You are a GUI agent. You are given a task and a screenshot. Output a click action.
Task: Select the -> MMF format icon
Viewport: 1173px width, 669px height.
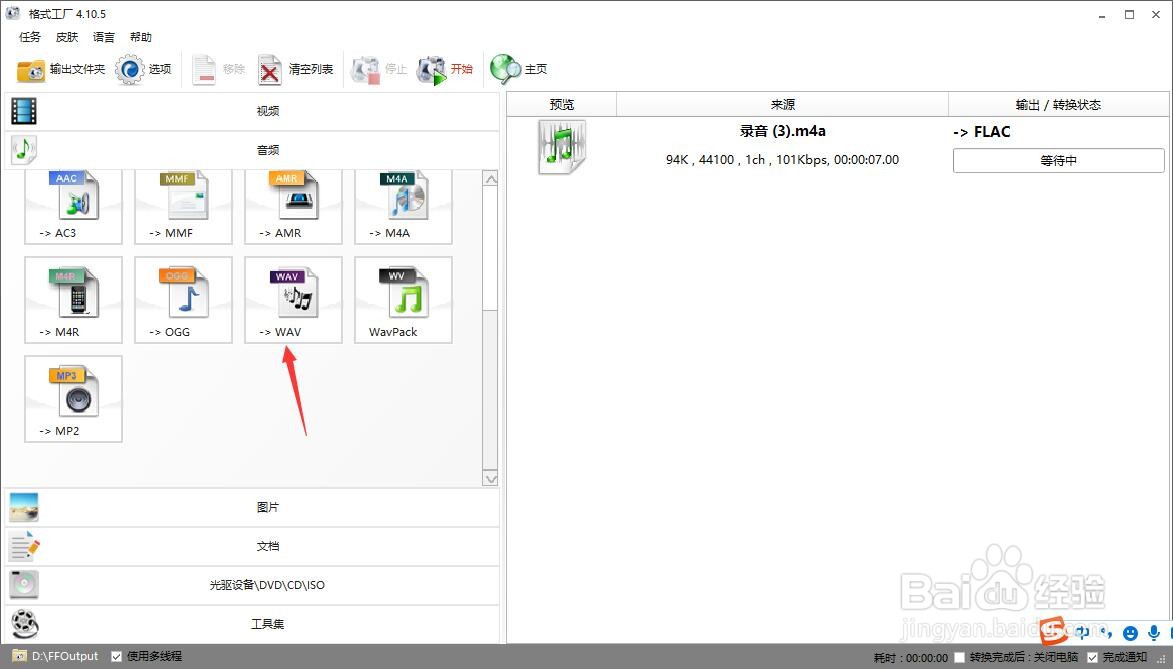(183, 206)
